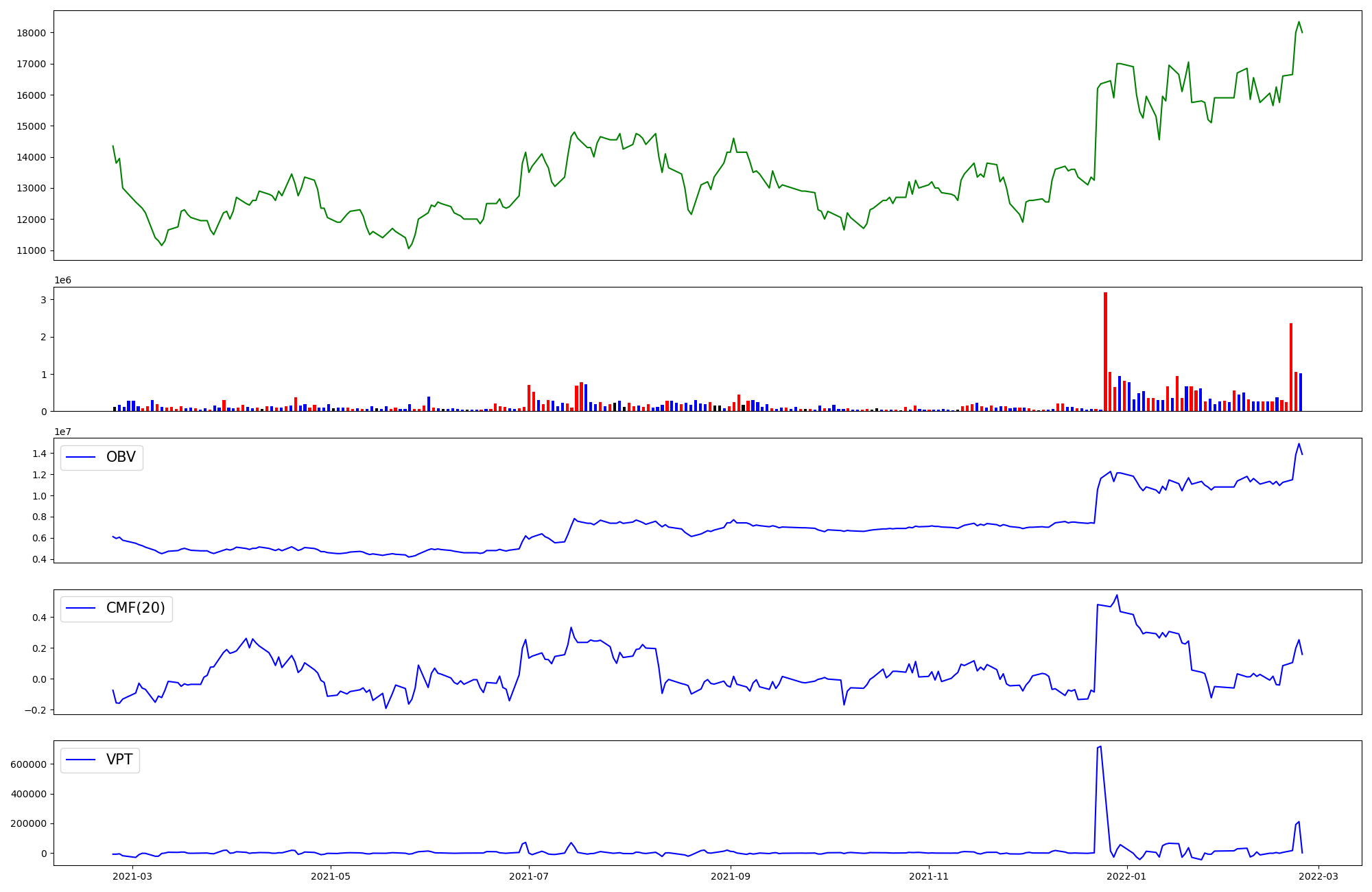The height and width of the screenshot is (892, 1372).
Task: Click the second tallest red volume bar
Action: [1290, 367]
